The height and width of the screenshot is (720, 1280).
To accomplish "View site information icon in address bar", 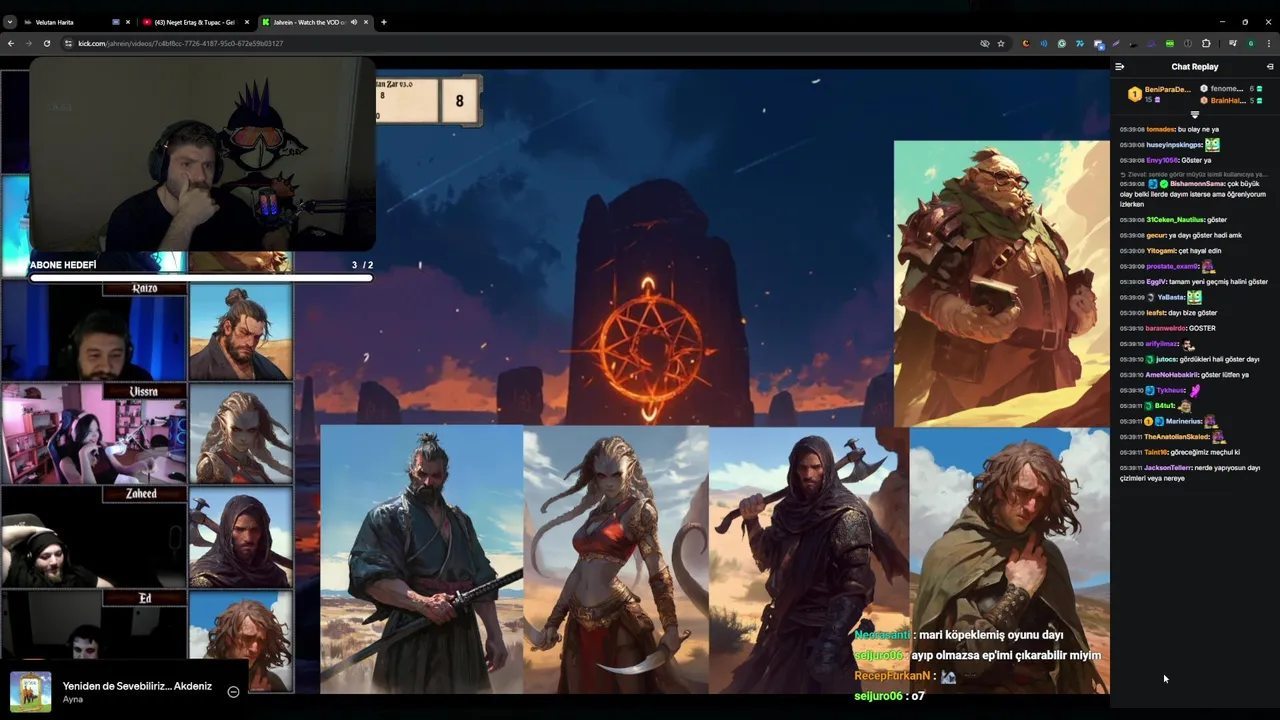I will (x=68, y=43).
